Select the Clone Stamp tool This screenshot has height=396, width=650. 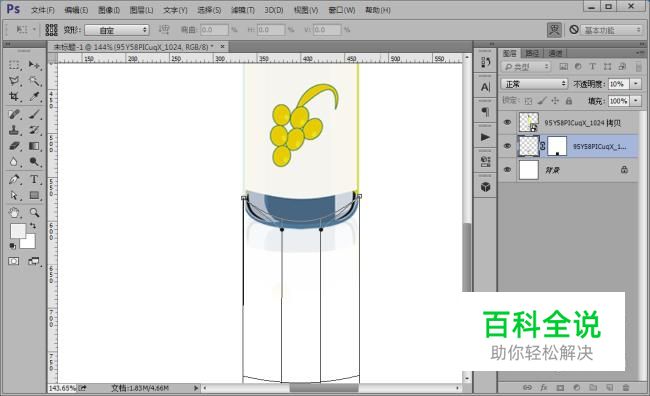pyautogui.click(x=14, y=130)
